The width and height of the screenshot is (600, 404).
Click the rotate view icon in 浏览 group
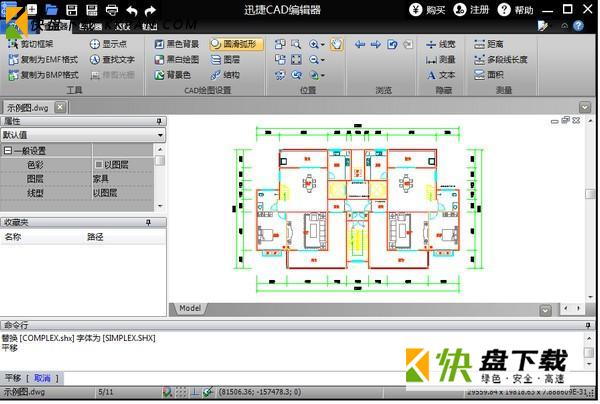pyautogui.click(x=392, y=44)
